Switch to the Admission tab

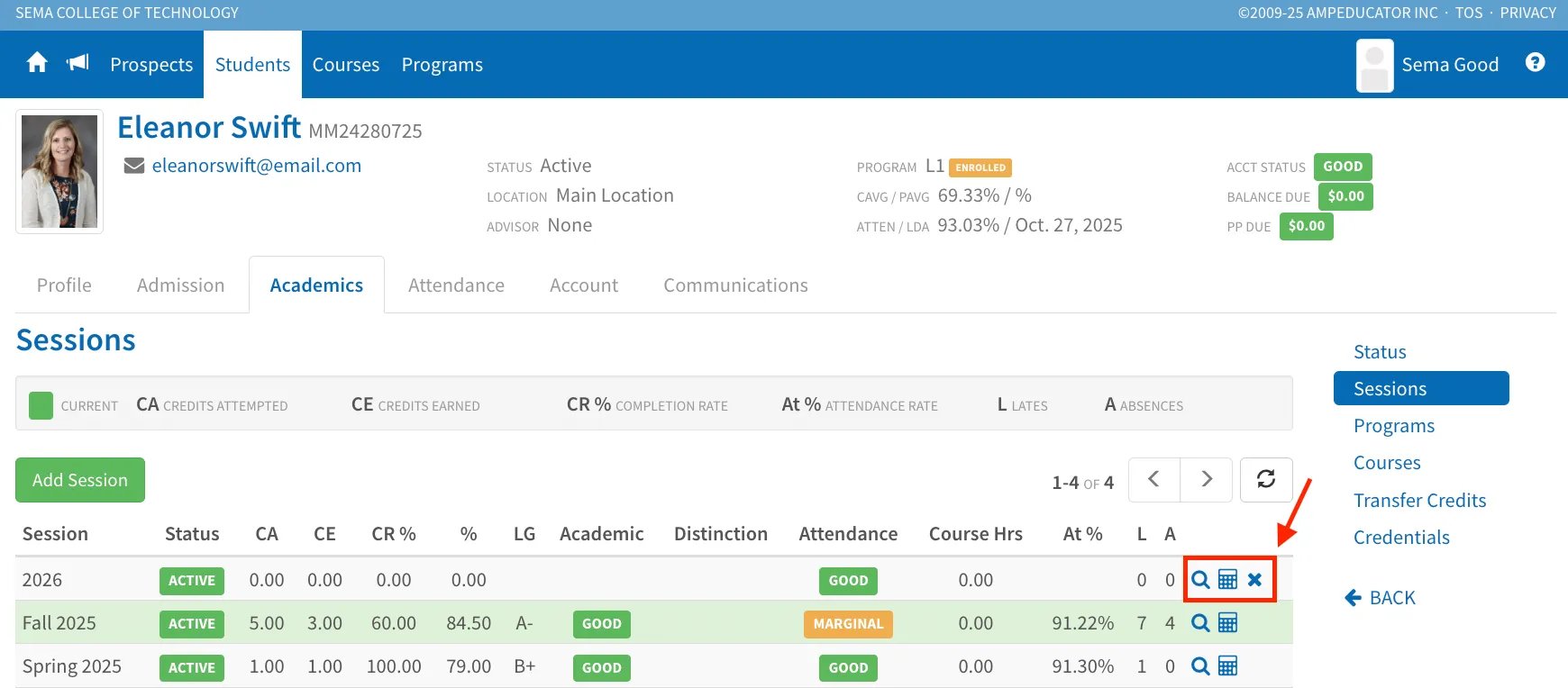(x=181, y=285)
